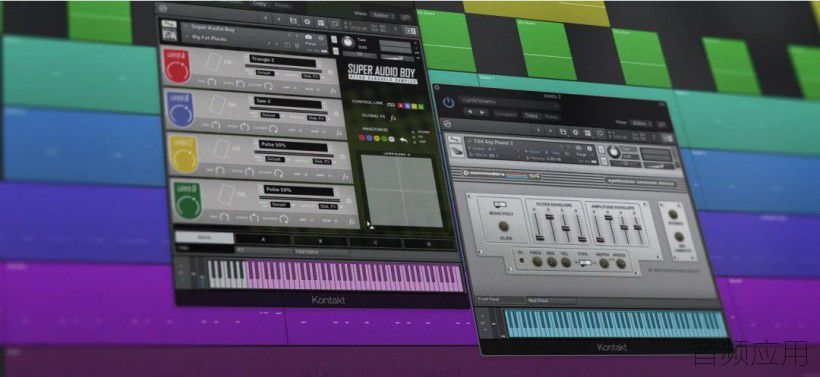Viewport: 820px width, 377px height.
Task: Click Control Link chain icon
Action: click(392, 104)
